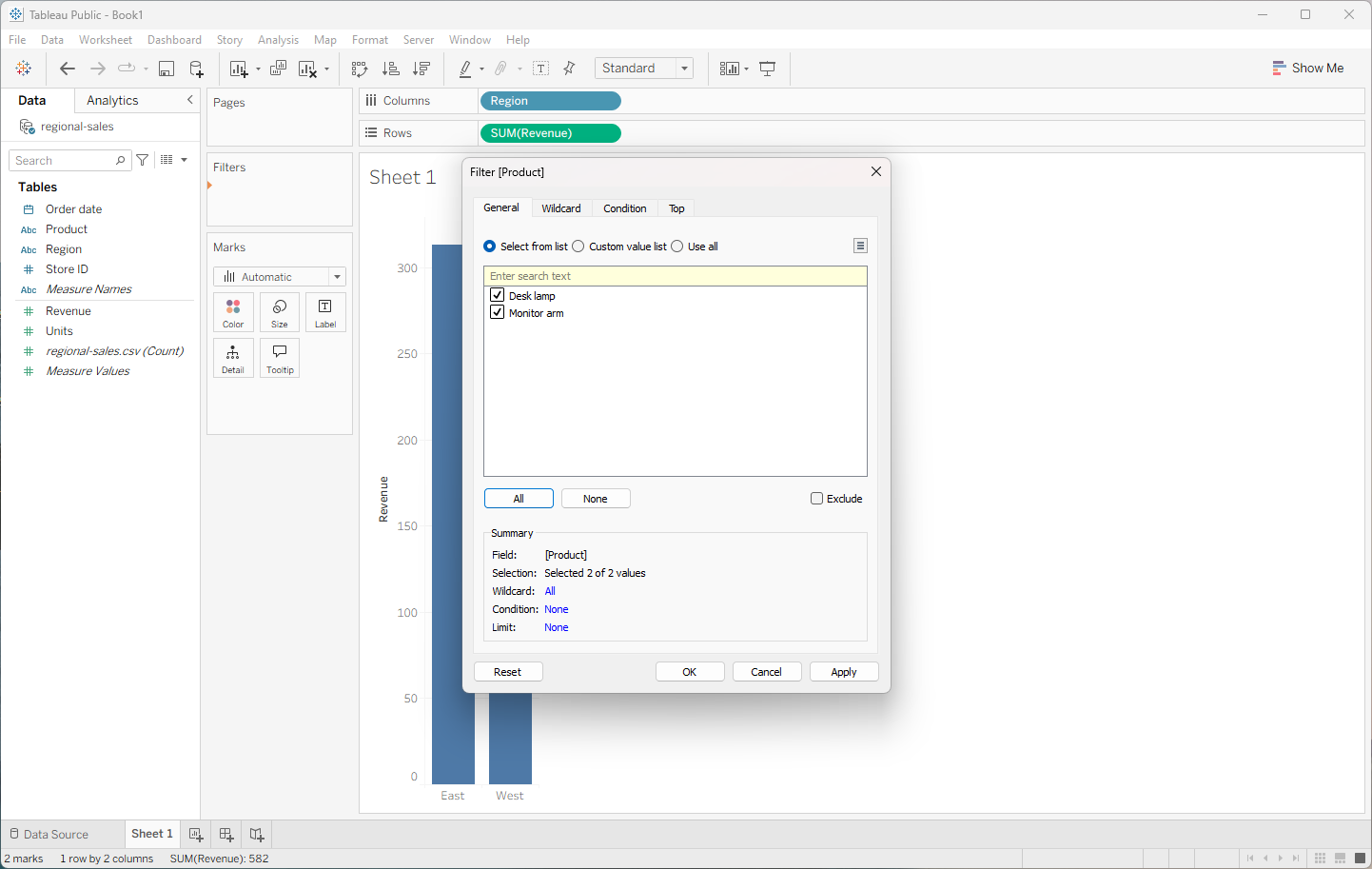
Task: Click the Clear sheet icon
Action: pos(307,69)
